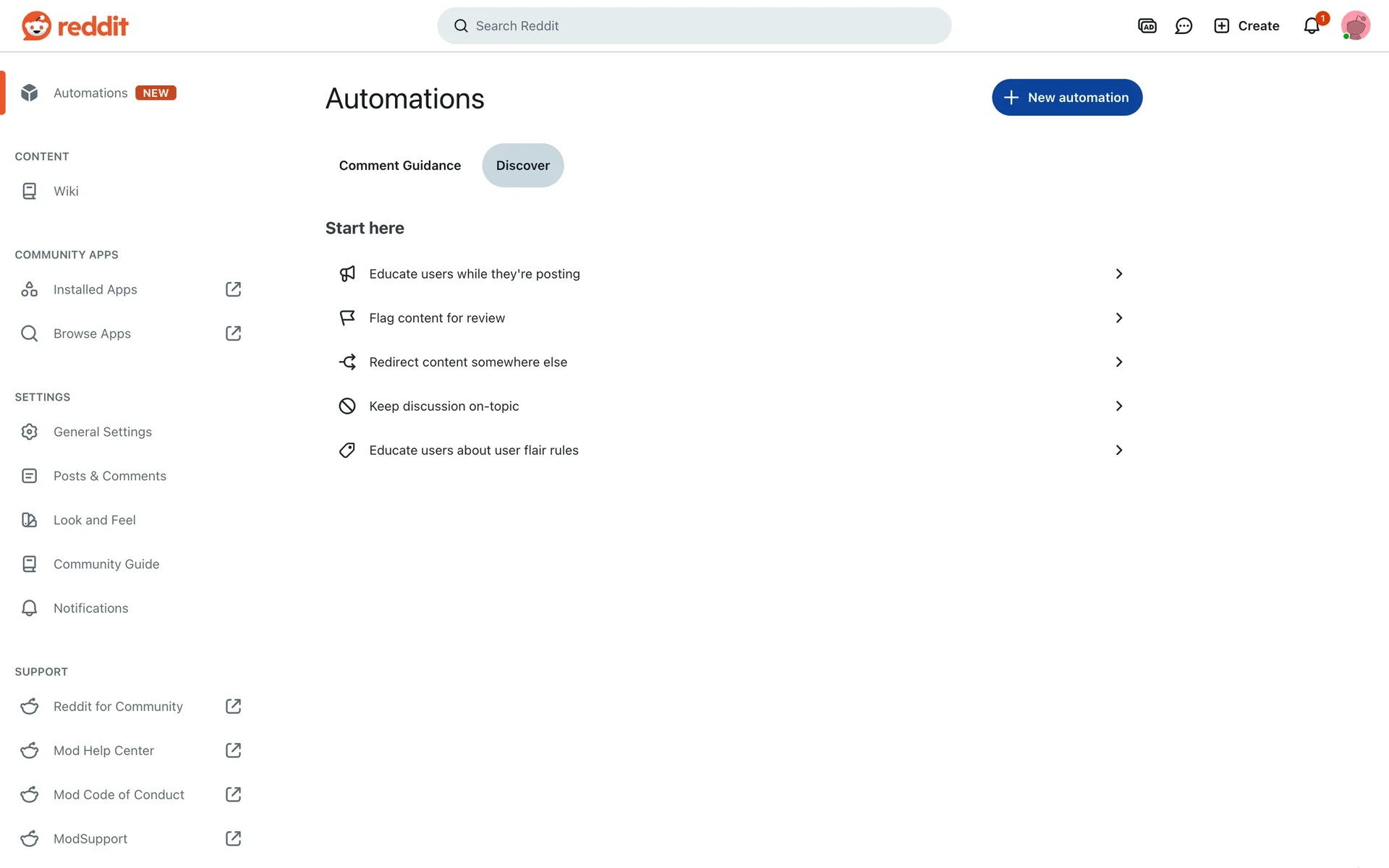Open Posts & Comments settings
1389x868 pixels.
click(110, 476)
